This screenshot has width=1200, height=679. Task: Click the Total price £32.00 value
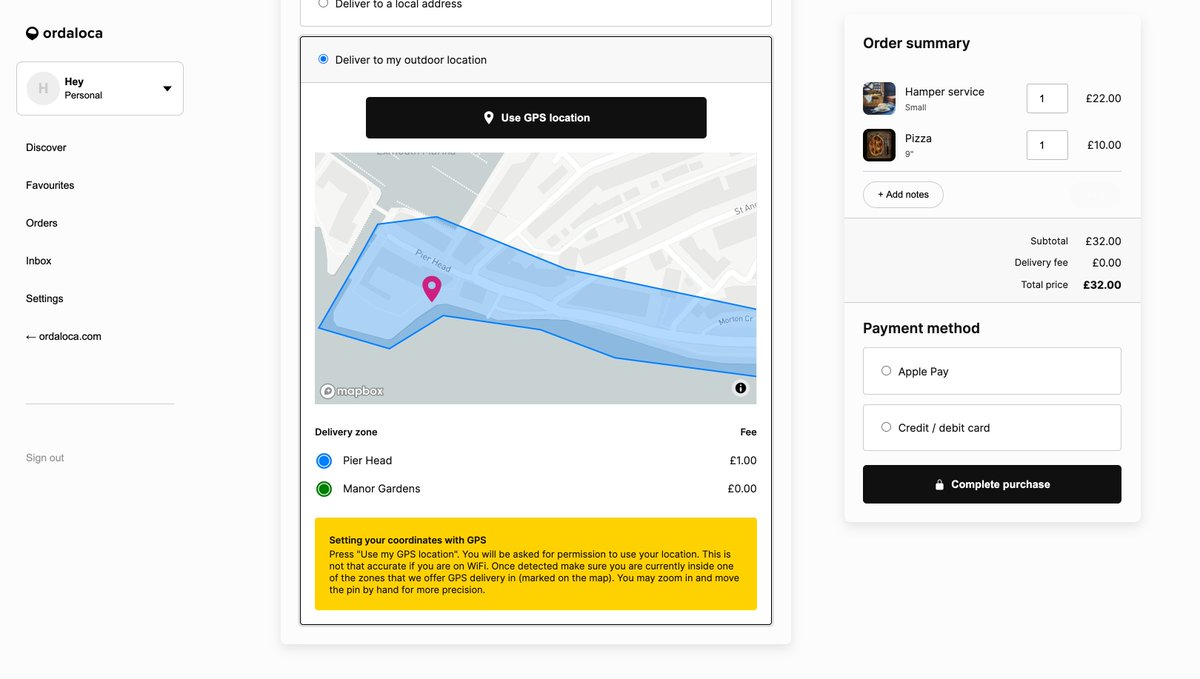click(x=1102, y=285)
